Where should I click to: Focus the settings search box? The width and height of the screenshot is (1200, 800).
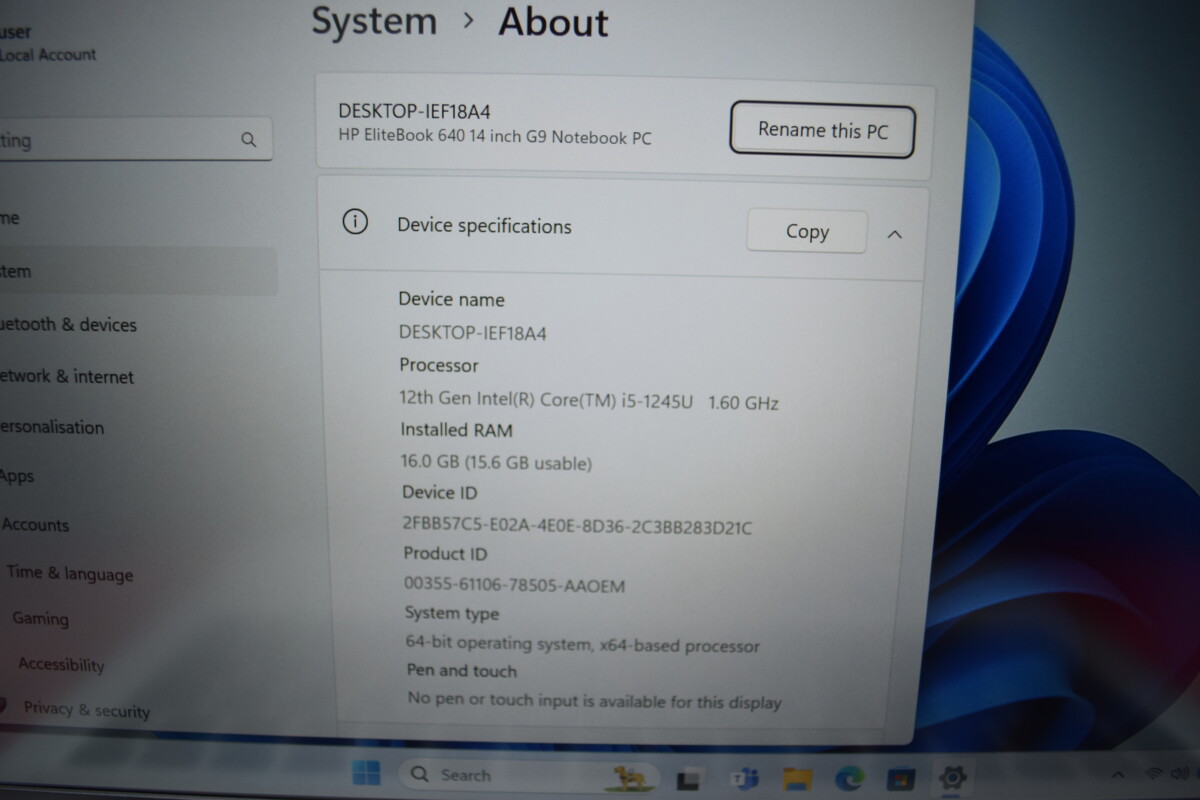point(135,140)
